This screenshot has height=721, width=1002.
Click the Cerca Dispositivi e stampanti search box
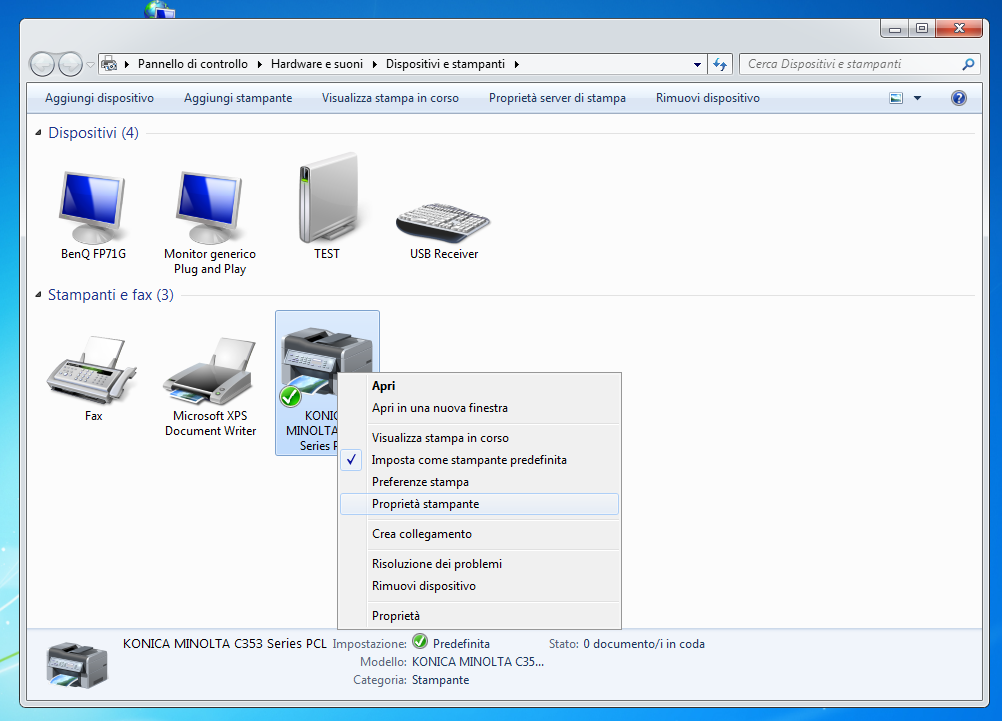click(x=850, y=64)
